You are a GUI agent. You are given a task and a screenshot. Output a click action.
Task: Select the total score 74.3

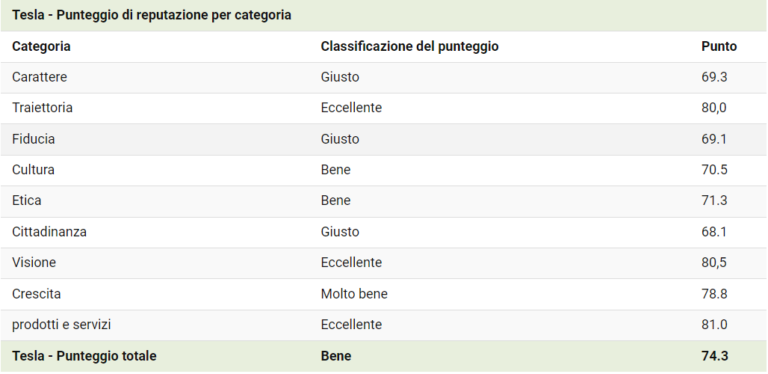[715, 356]
